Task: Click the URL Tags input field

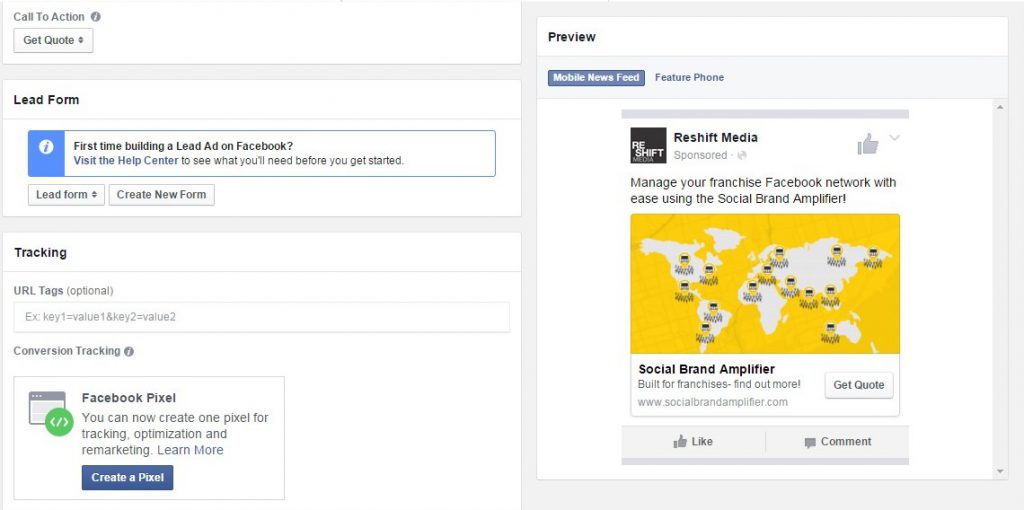Action: 261,317
